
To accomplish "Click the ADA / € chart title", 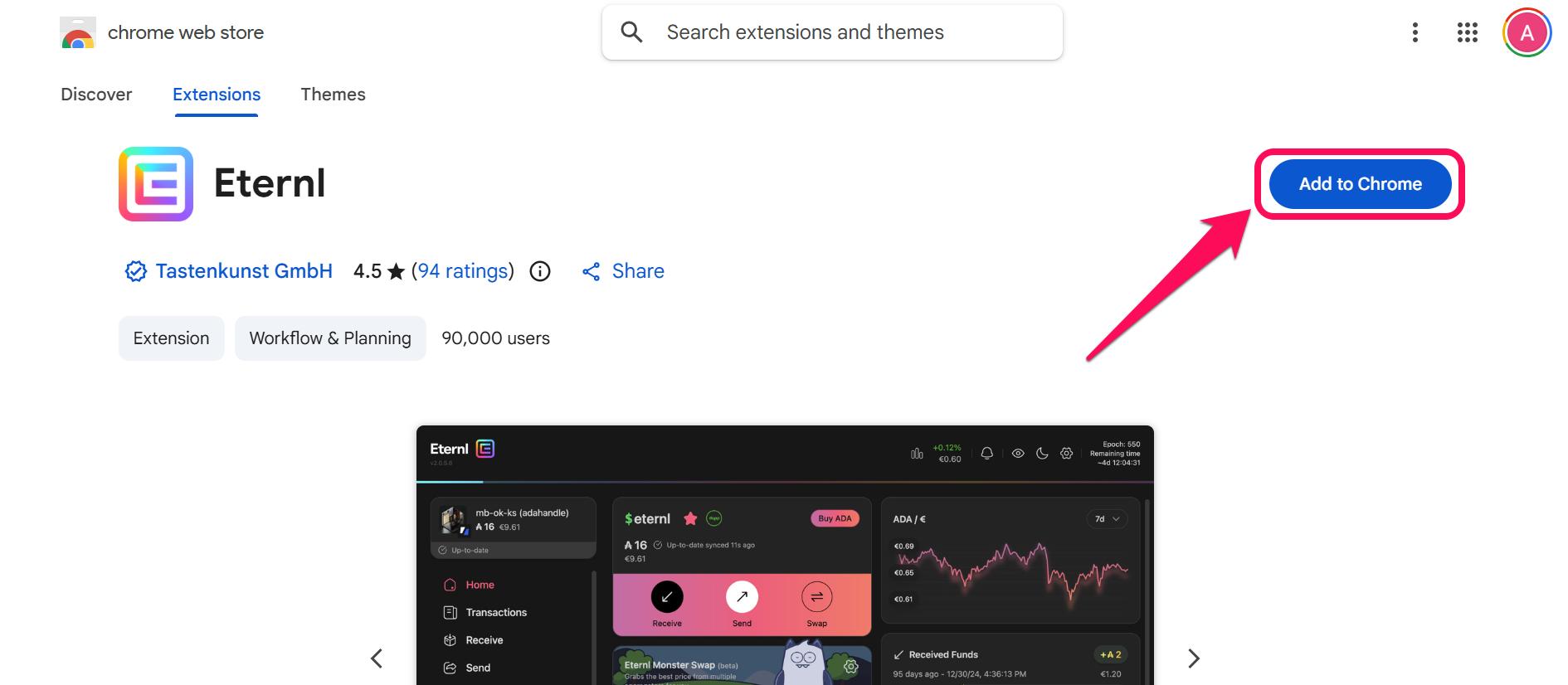I will tap(909, 519).
